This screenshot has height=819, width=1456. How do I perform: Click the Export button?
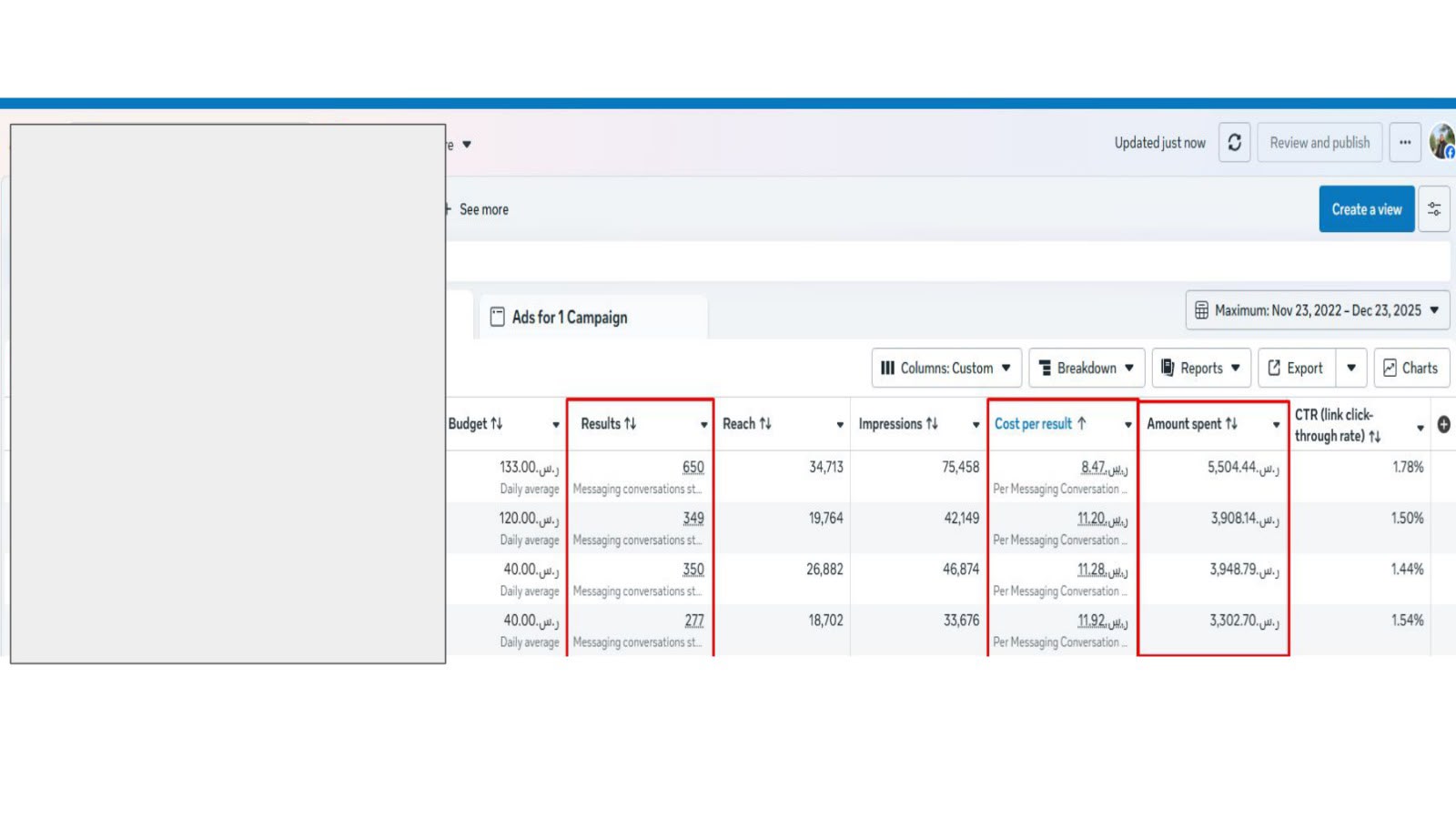[1297, 369]
